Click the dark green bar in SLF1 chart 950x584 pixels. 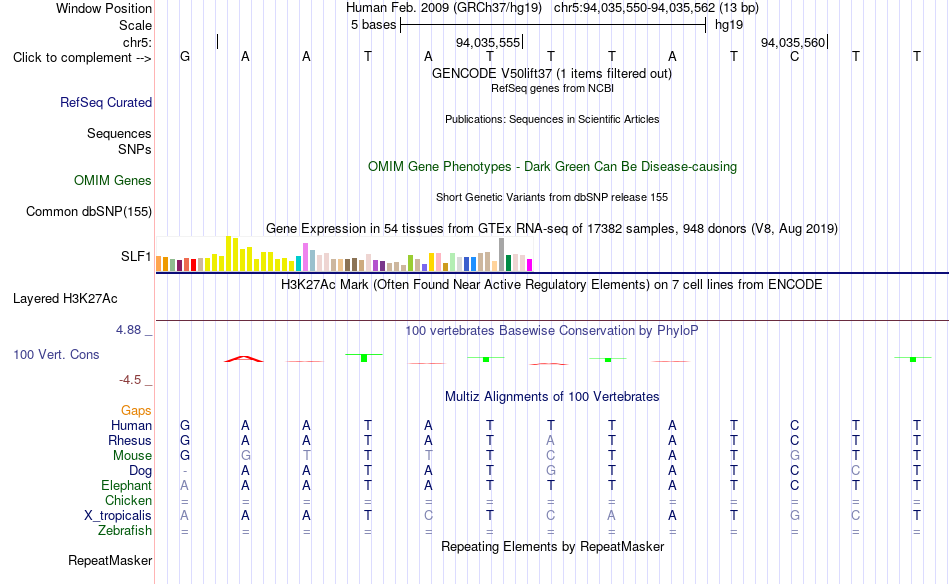pyautogui.click(x=508, y=263)
